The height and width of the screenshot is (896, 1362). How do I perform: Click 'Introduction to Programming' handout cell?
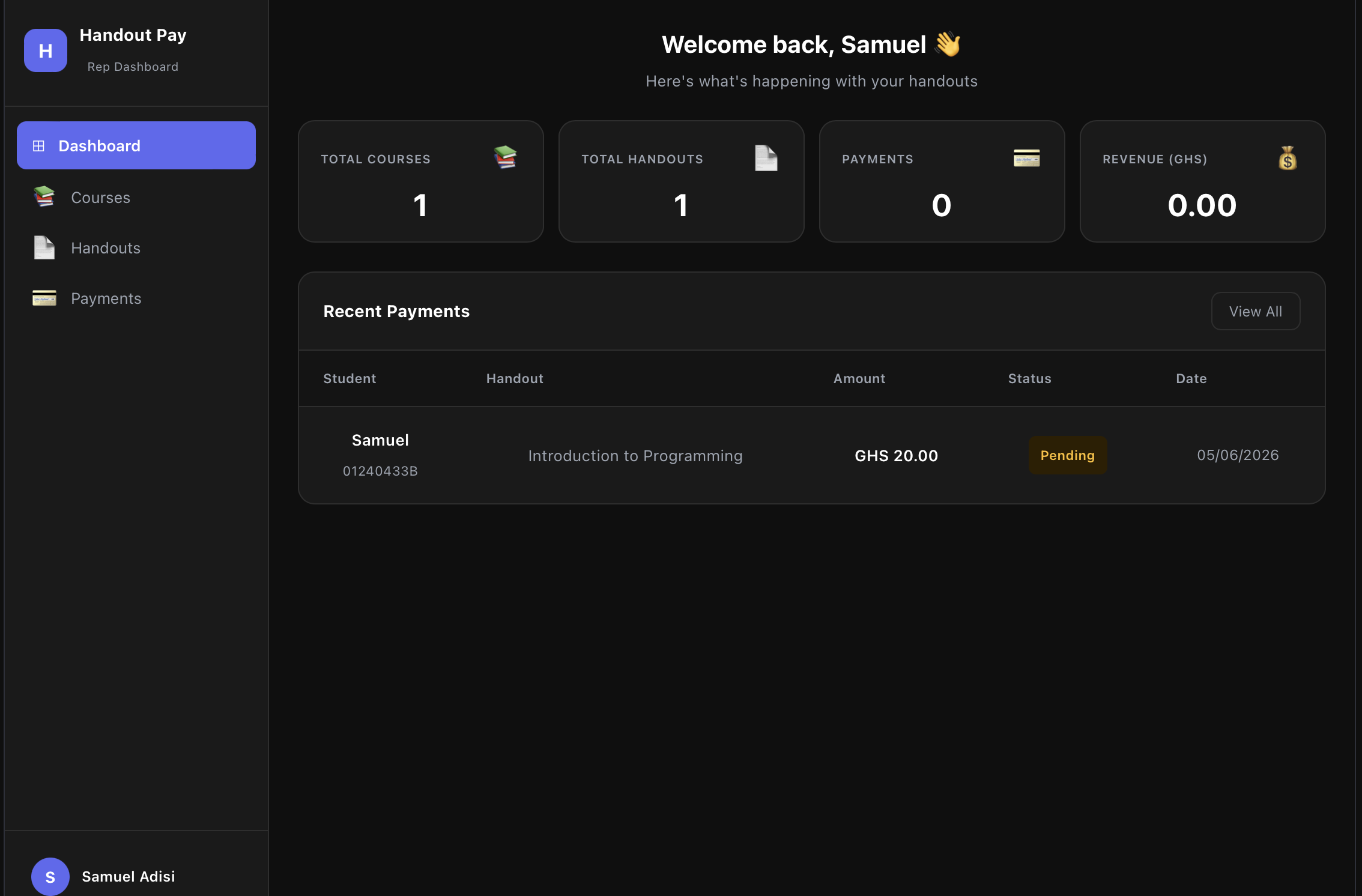[635, 456]
